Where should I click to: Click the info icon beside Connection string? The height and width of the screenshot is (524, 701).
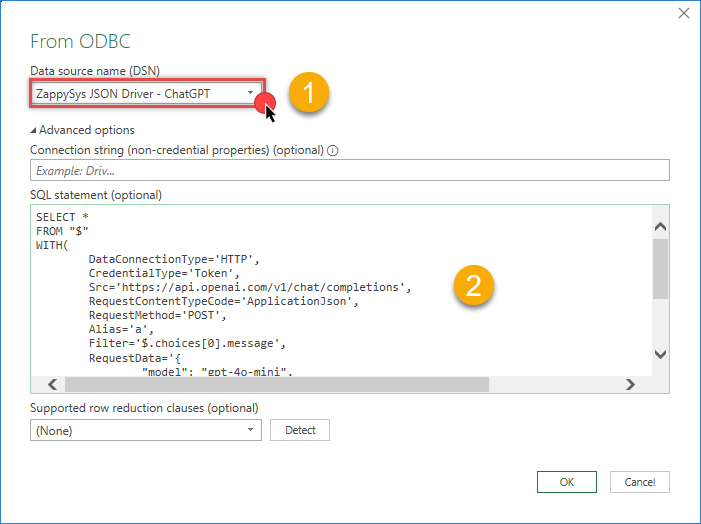tap(333, 151)
